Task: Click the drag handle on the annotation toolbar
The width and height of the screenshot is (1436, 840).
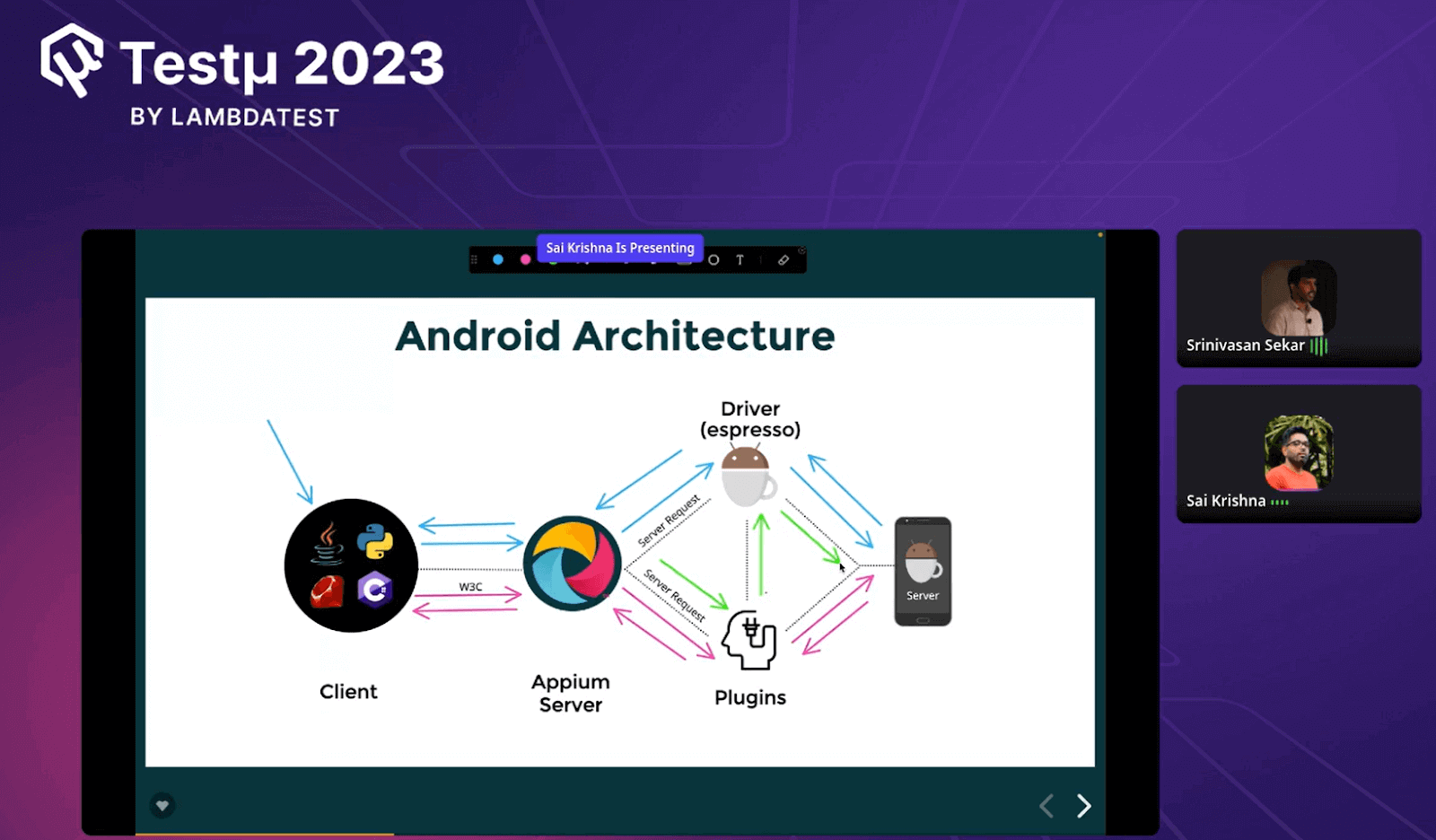Action: tap(476, 259)
